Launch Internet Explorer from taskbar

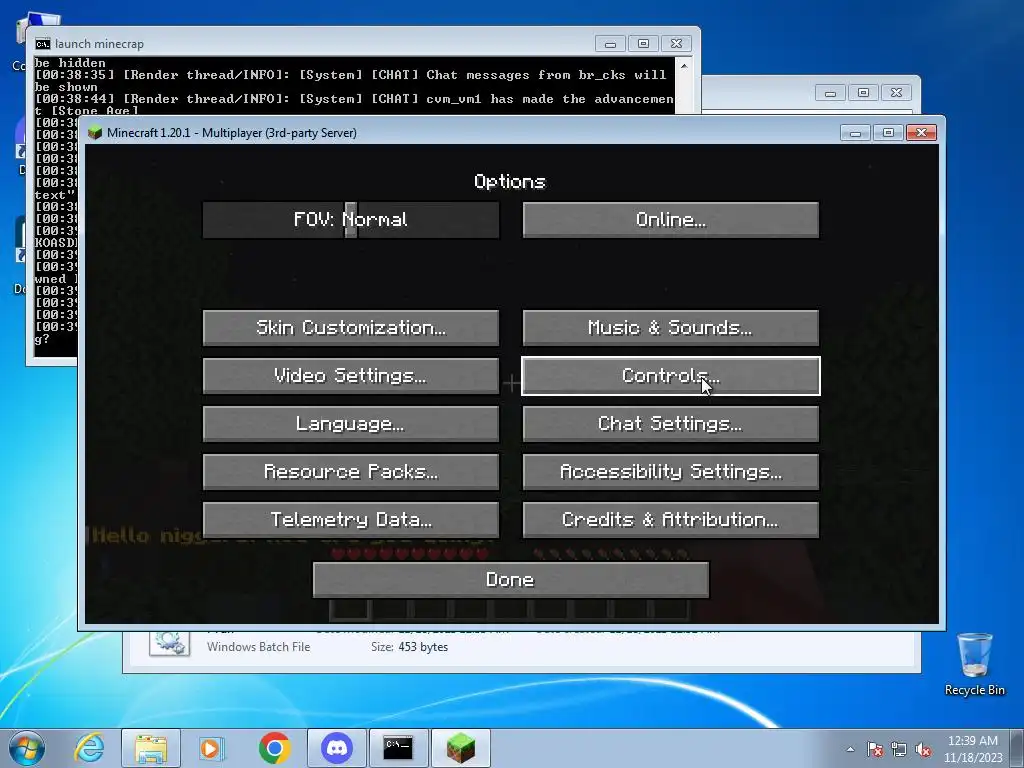pos(89,748)
